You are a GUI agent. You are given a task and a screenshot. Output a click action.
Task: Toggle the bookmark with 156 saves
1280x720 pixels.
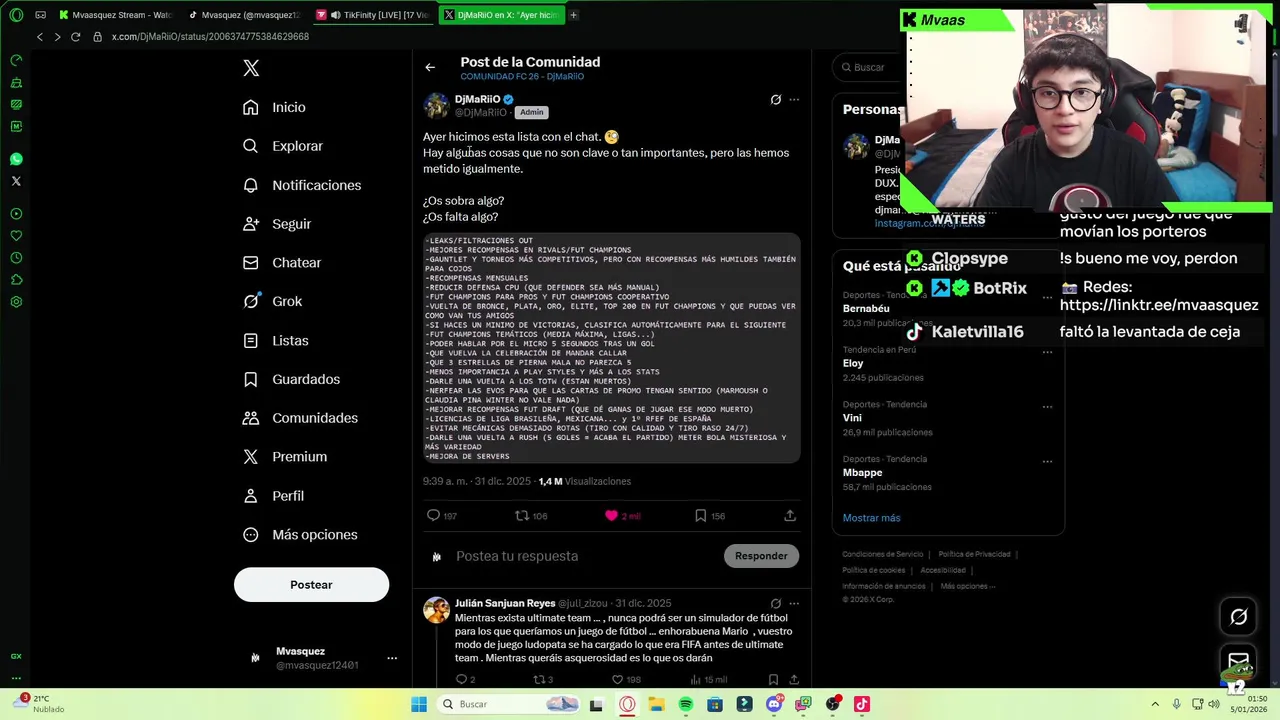pyautogui.click(x=700, y=516)
